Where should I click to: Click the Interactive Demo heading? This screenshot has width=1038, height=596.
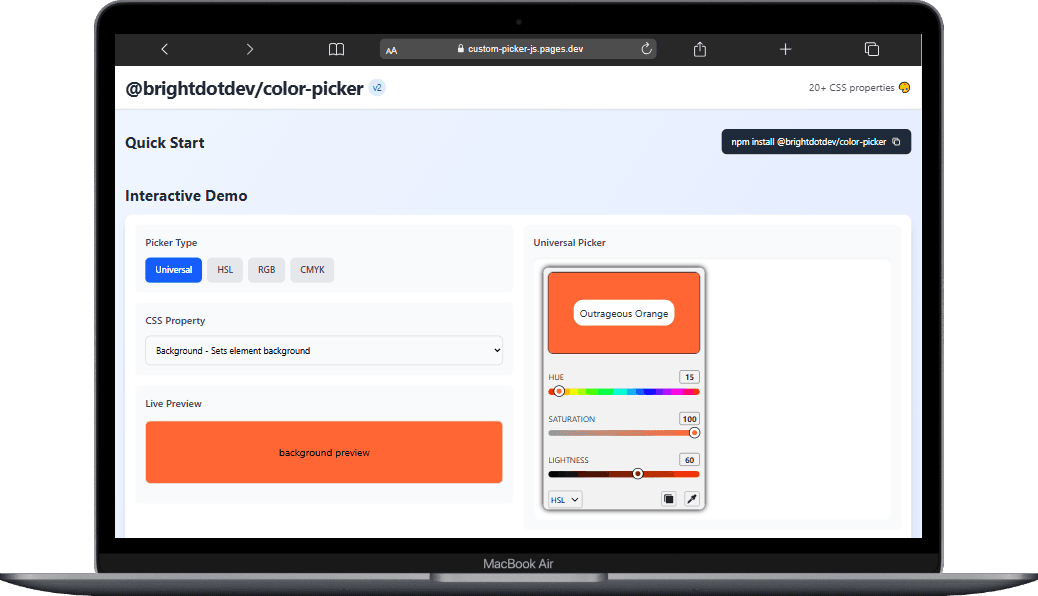(186, 196)
